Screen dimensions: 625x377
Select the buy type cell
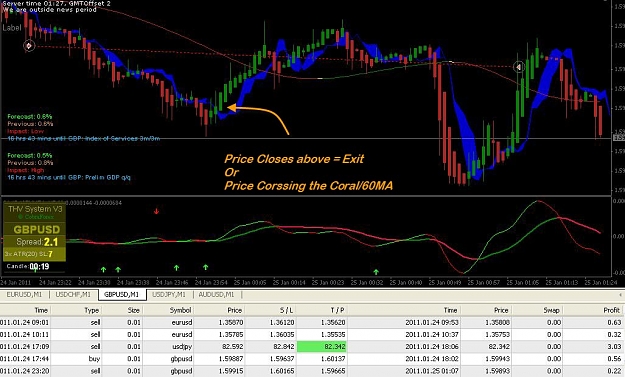(94, 359)
